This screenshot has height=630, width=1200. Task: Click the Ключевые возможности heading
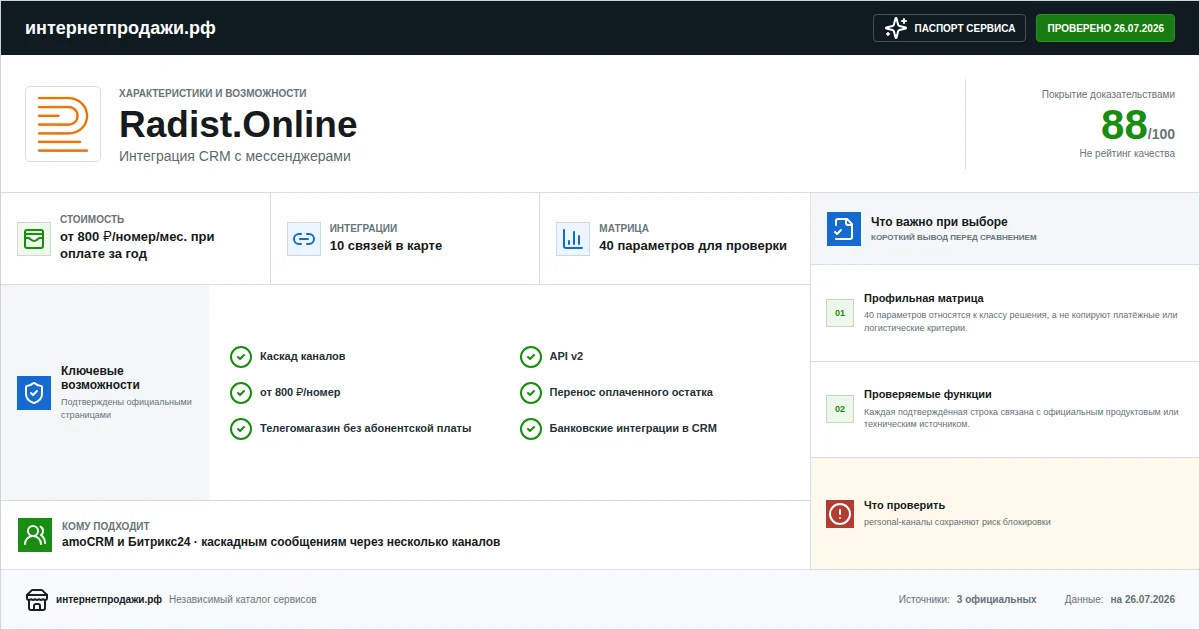click(100, 377)
